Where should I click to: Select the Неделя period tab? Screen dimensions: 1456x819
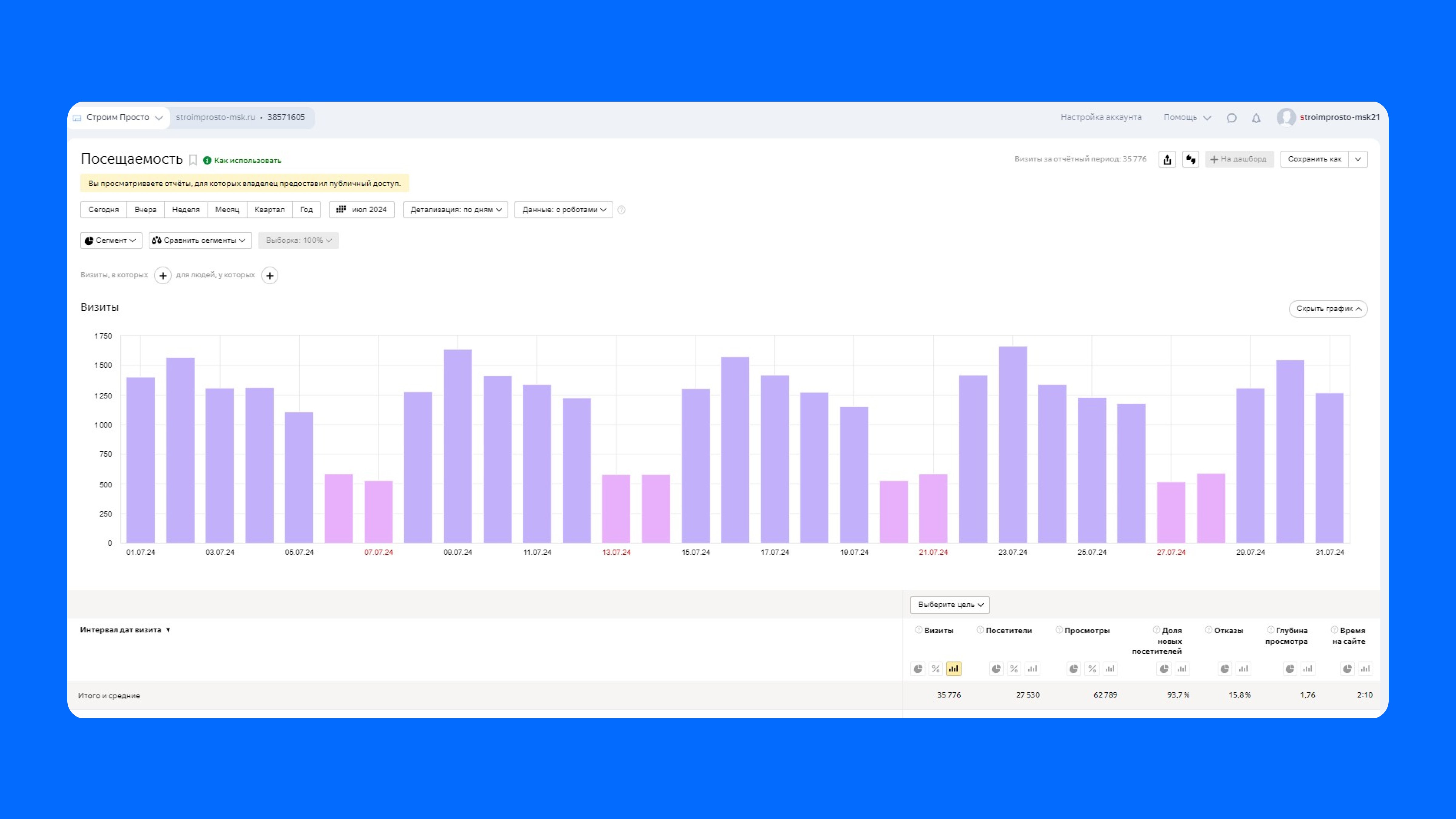click(x=185, y=210)
